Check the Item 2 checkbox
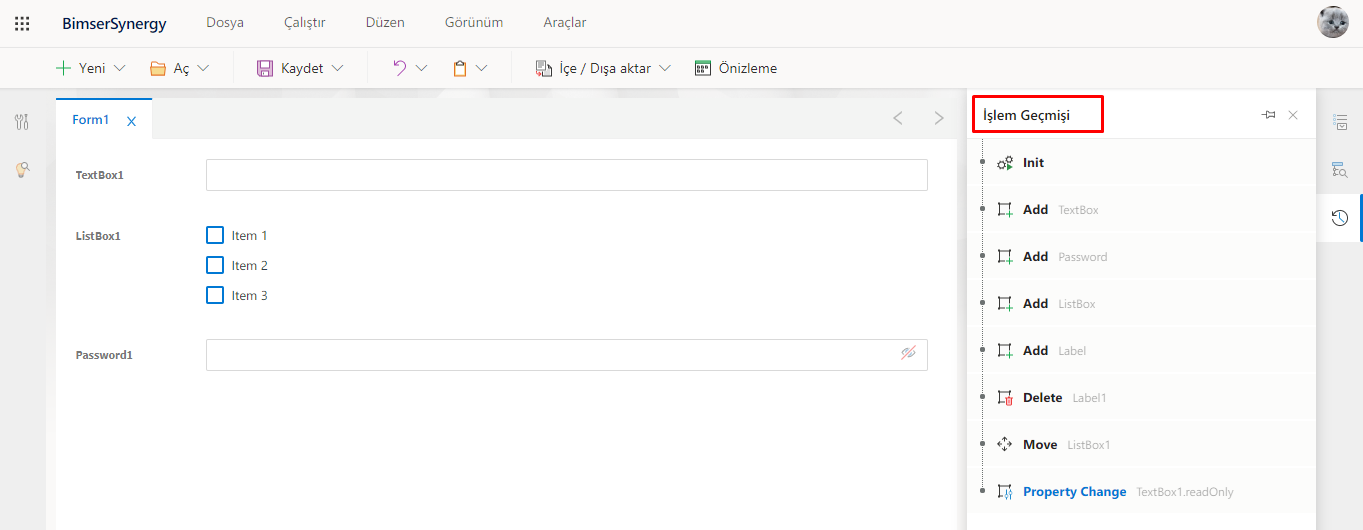Screen dimensions: 1363x530 [215, 265]
